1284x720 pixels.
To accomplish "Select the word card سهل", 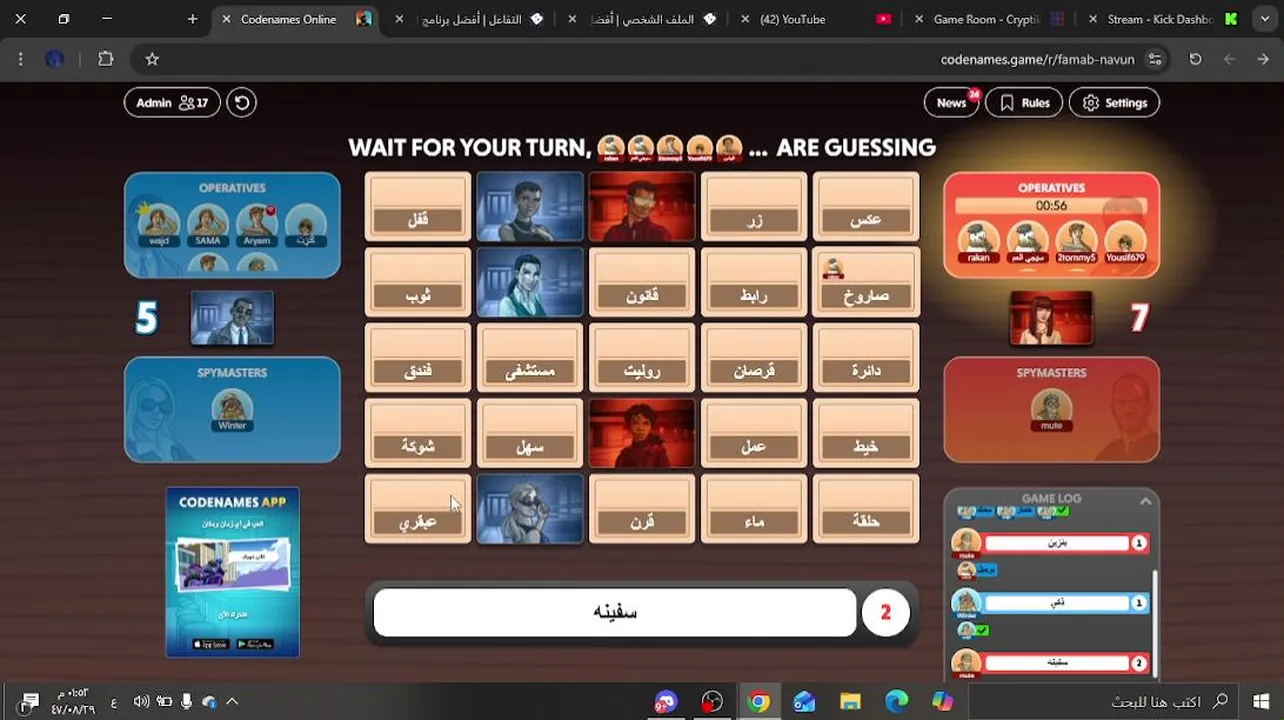I will [530, 433].
